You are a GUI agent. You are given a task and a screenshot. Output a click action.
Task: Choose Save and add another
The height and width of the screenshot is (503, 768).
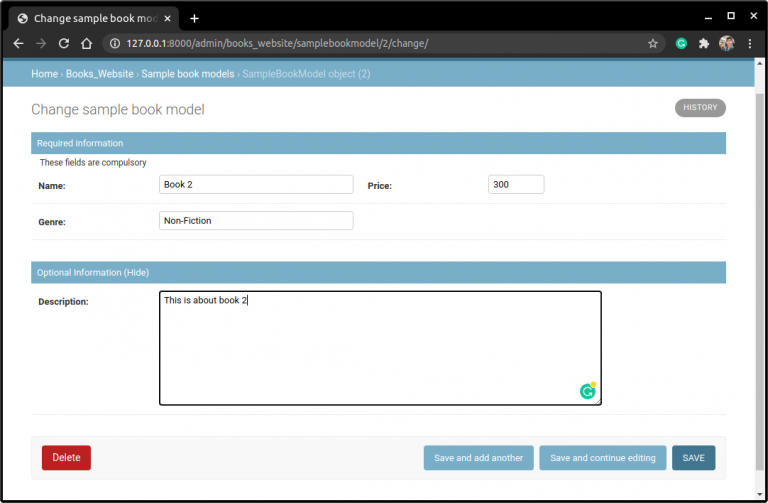tap(479, 458)
